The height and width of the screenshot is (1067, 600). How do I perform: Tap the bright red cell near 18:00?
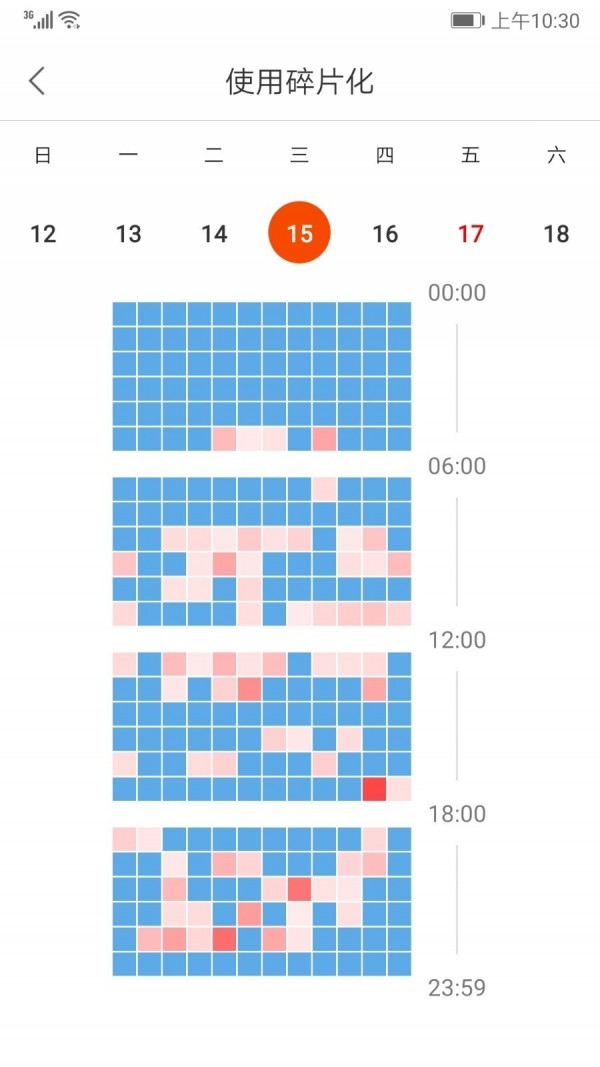[x=374, y=790]
